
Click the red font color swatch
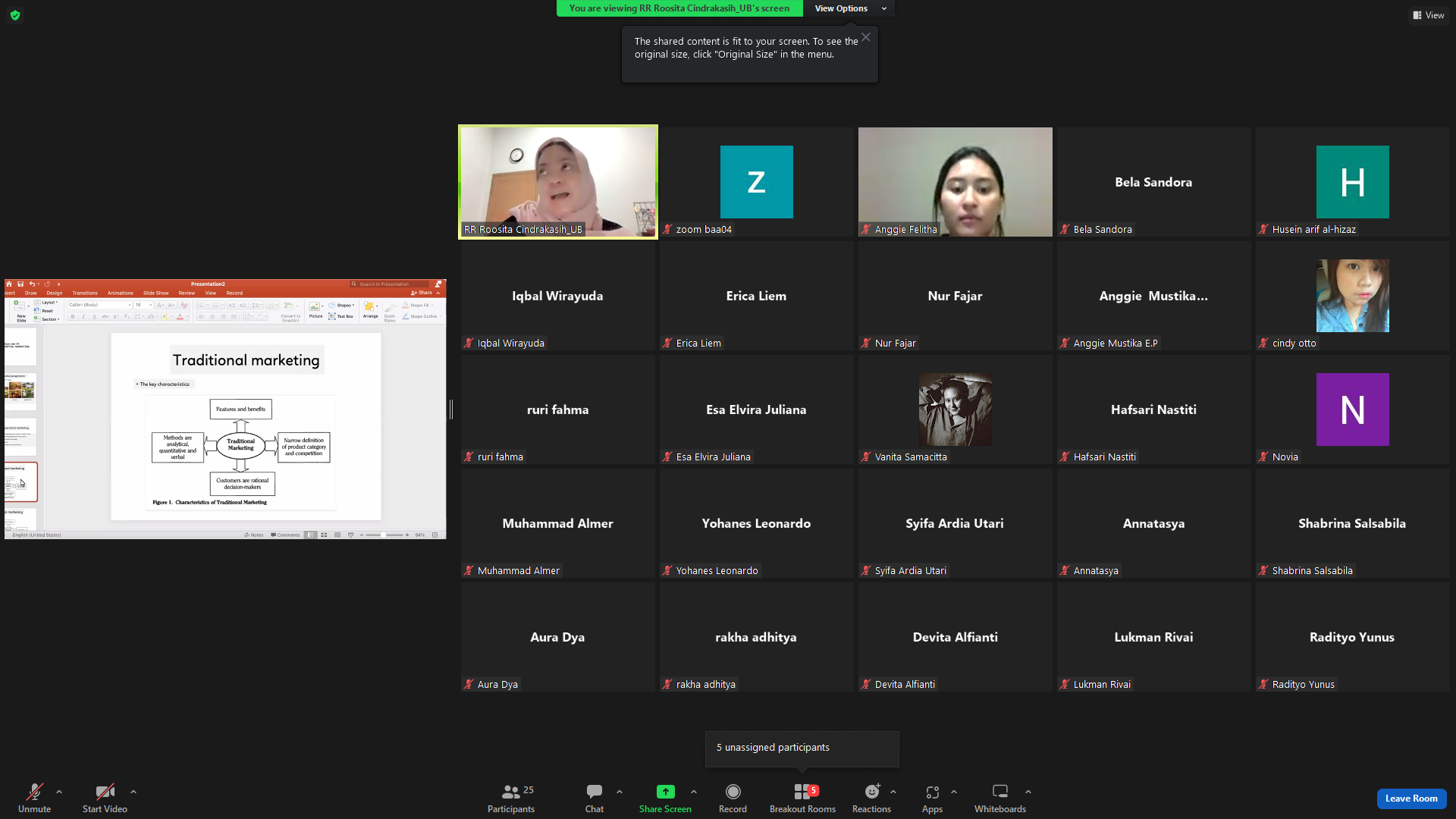(180, 316)
